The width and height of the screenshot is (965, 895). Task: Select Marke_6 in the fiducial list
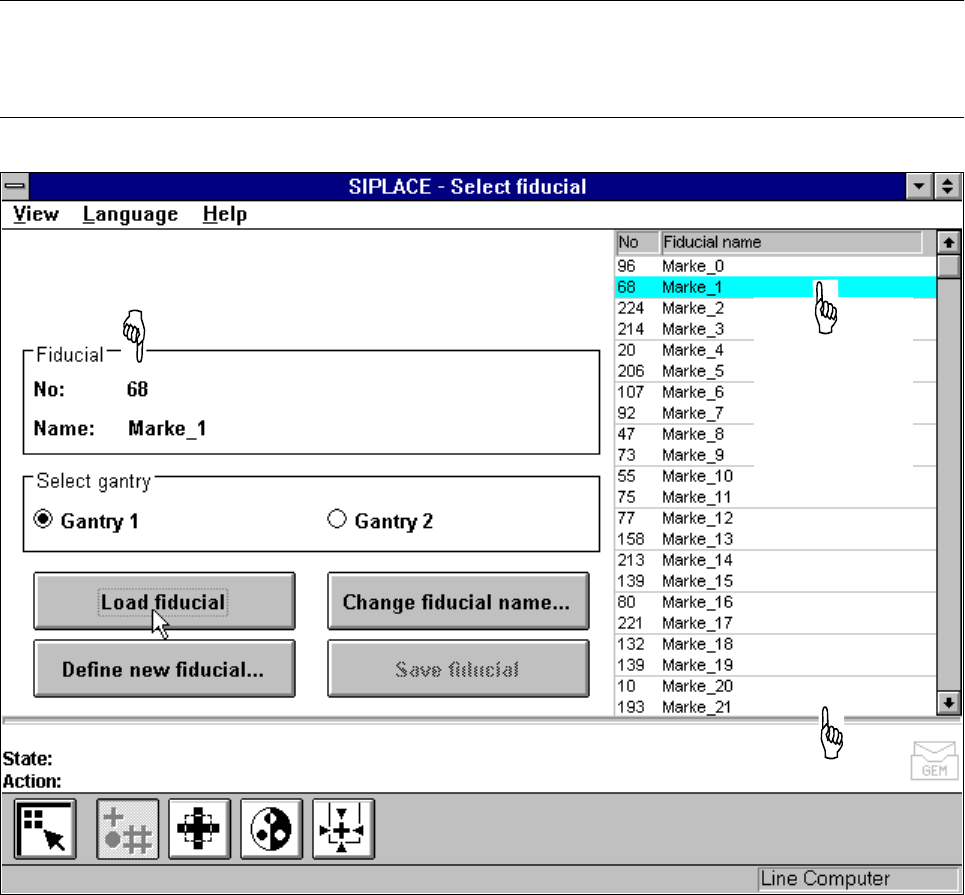pos(775,391)
